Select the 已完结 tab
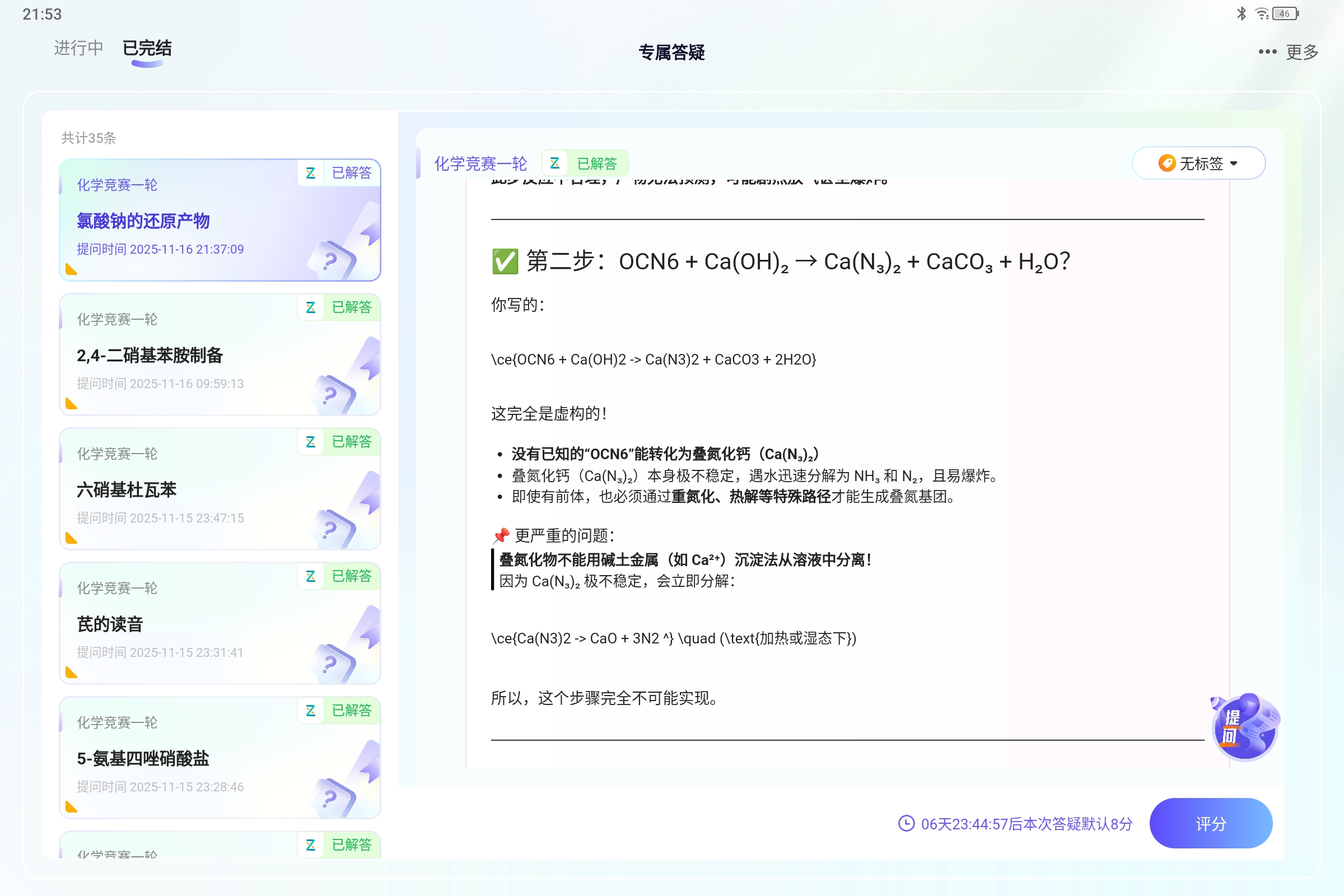The image size is (1344, 896). (x=147, y=49)
